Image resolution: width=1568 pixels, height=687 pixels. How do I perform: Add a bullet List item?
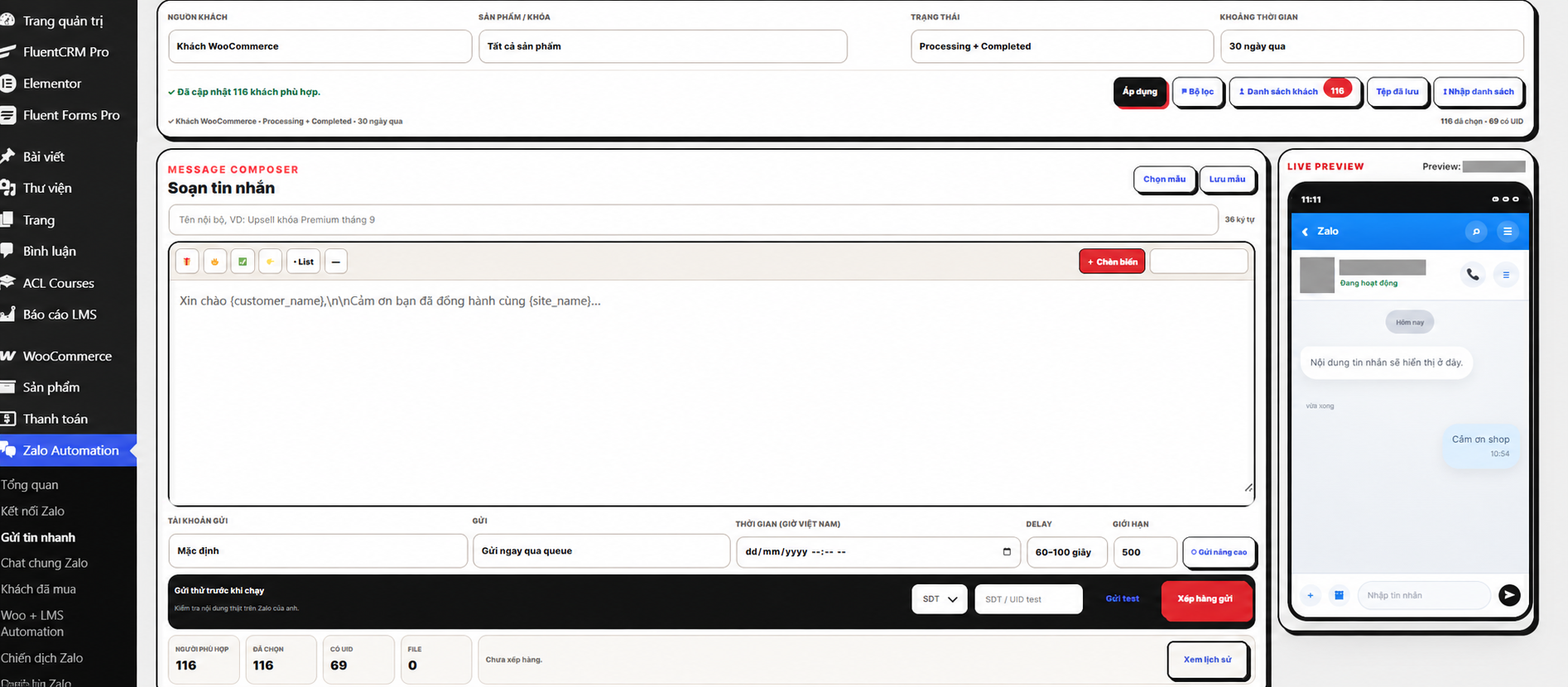[x=304, y=262]
